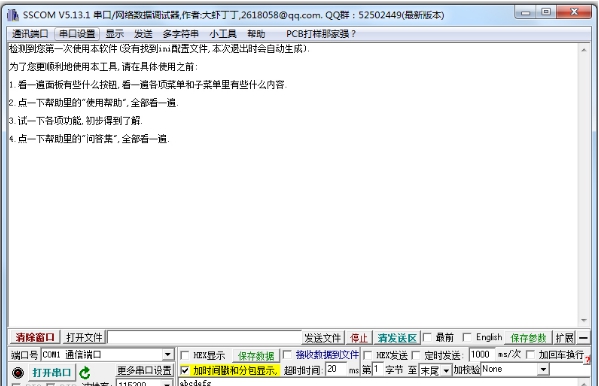Enable the HEX发送 checkbox
599x386 pixels.
coord(367,355)
